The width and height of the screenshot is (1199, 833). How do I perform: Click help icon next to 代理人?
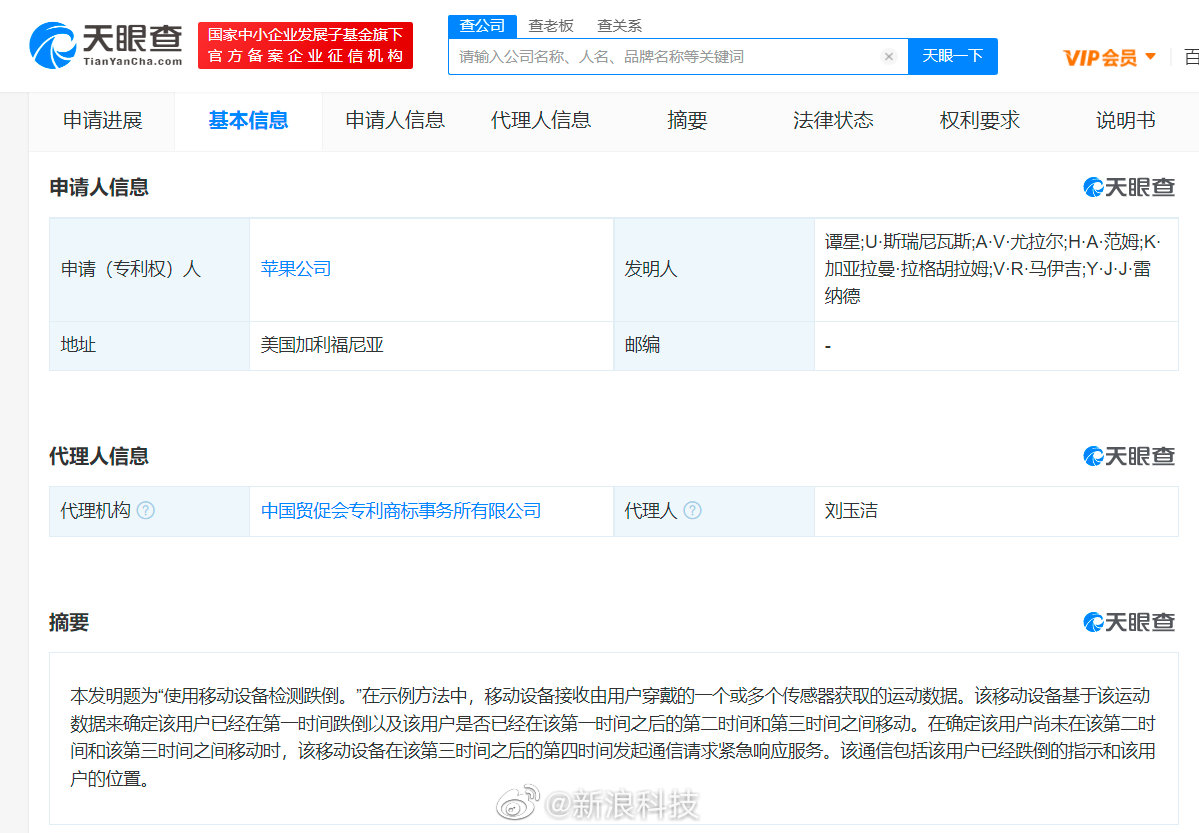point(692,511)
